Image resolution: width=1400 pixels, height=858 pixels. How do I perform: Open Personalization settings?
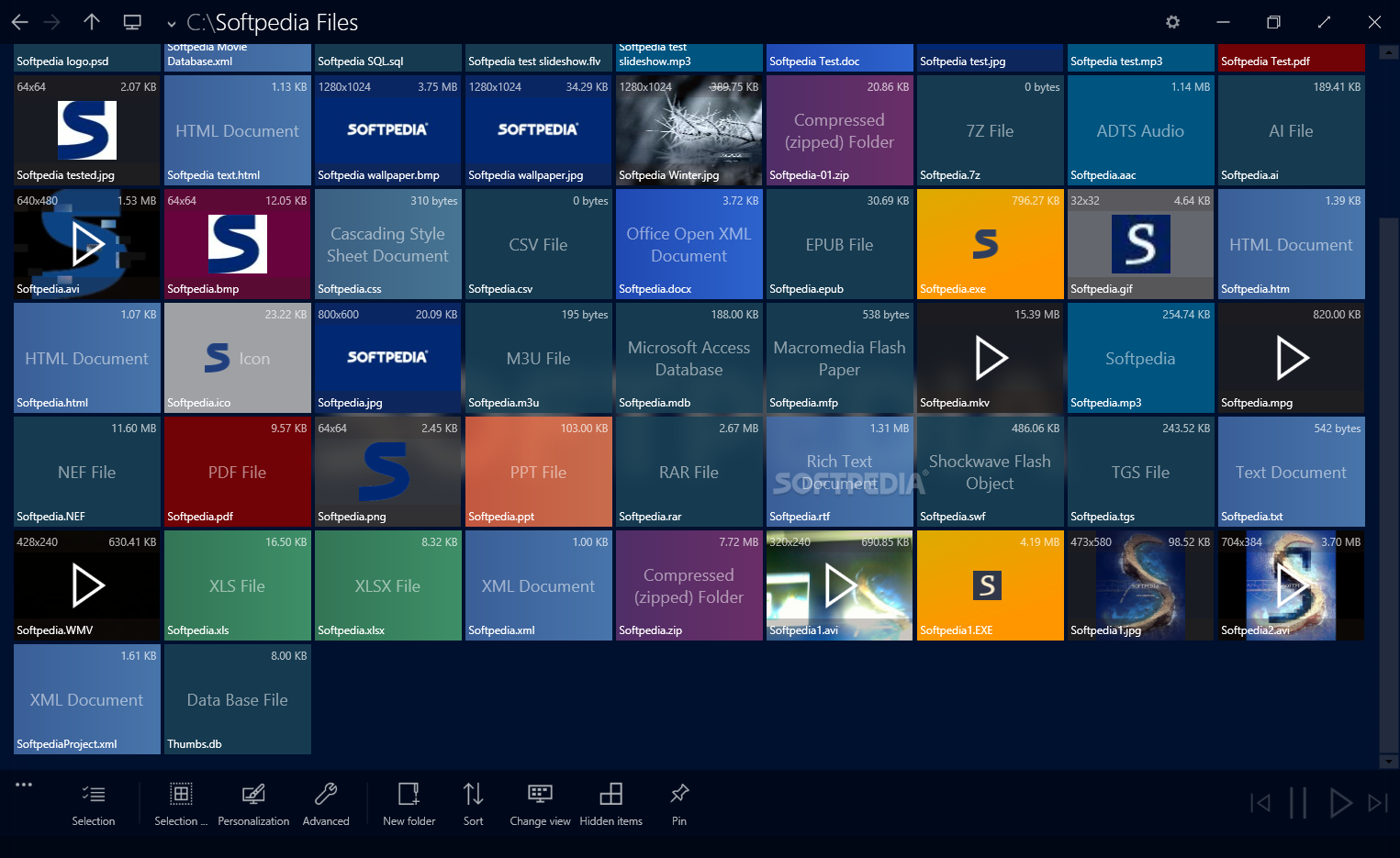pos(253,805)
